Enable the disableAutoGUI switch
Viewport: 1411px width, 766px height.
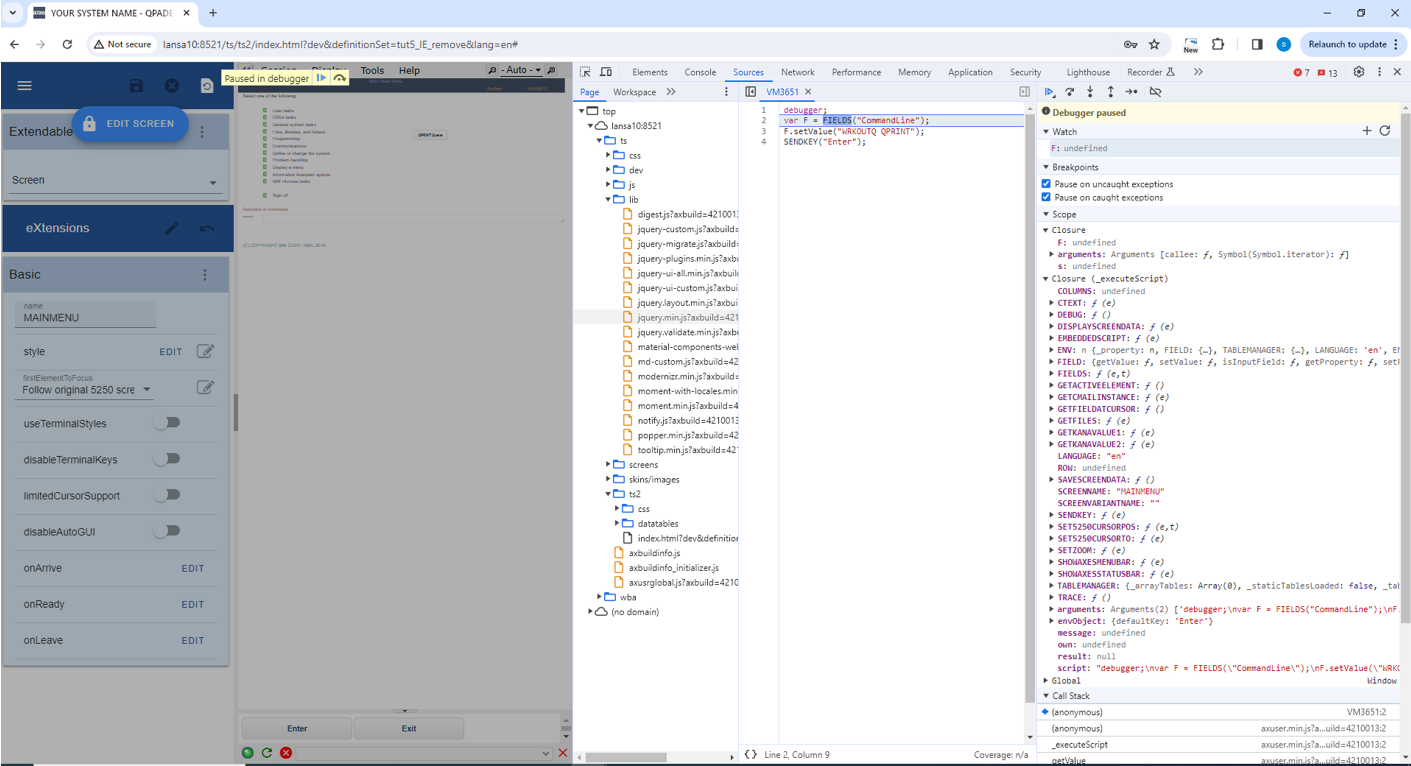pyautogui.click(x=167, y=531)
